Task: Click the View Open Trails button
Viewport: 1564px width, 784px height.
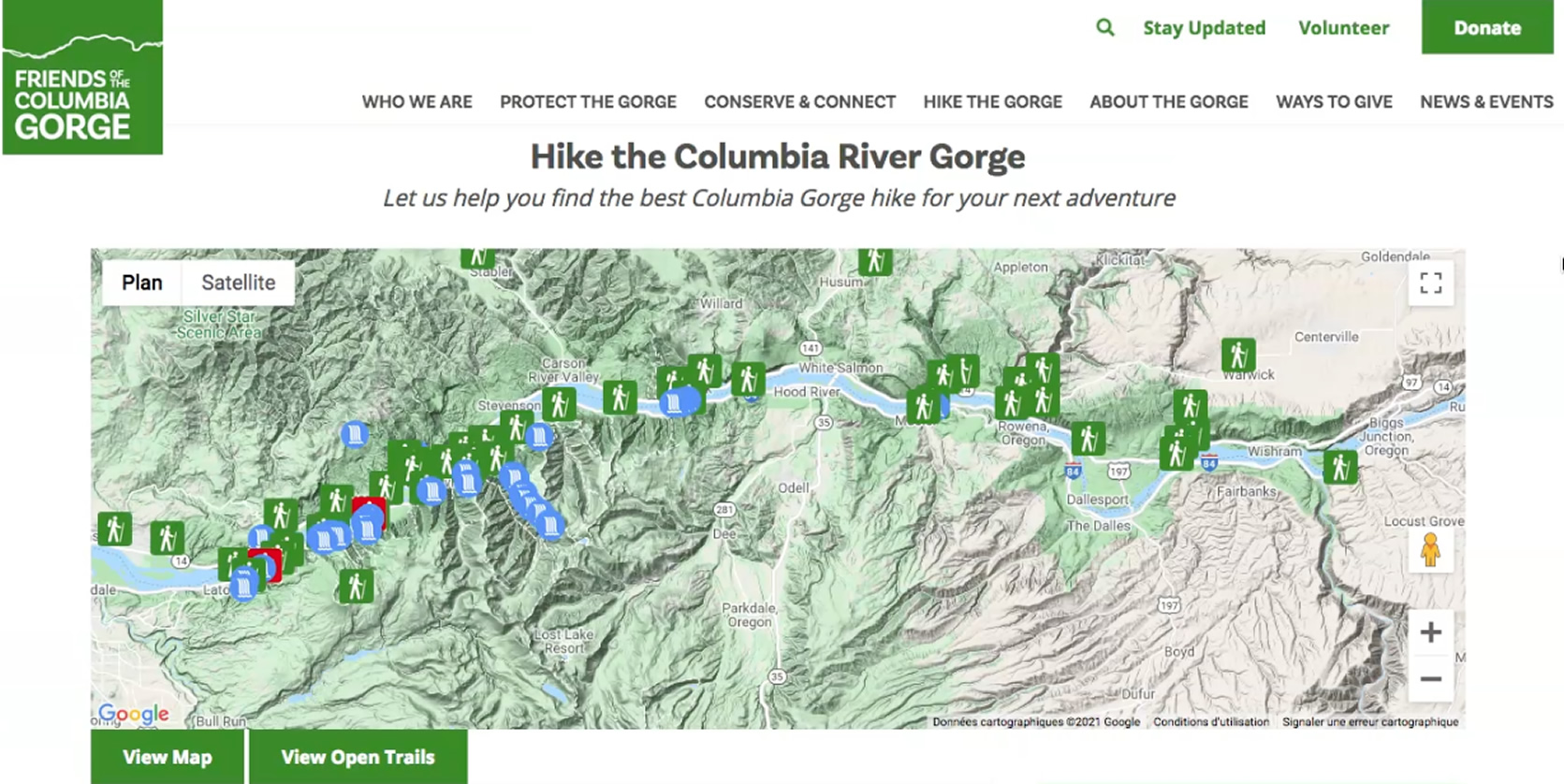Action: click(x=358, y=757)
